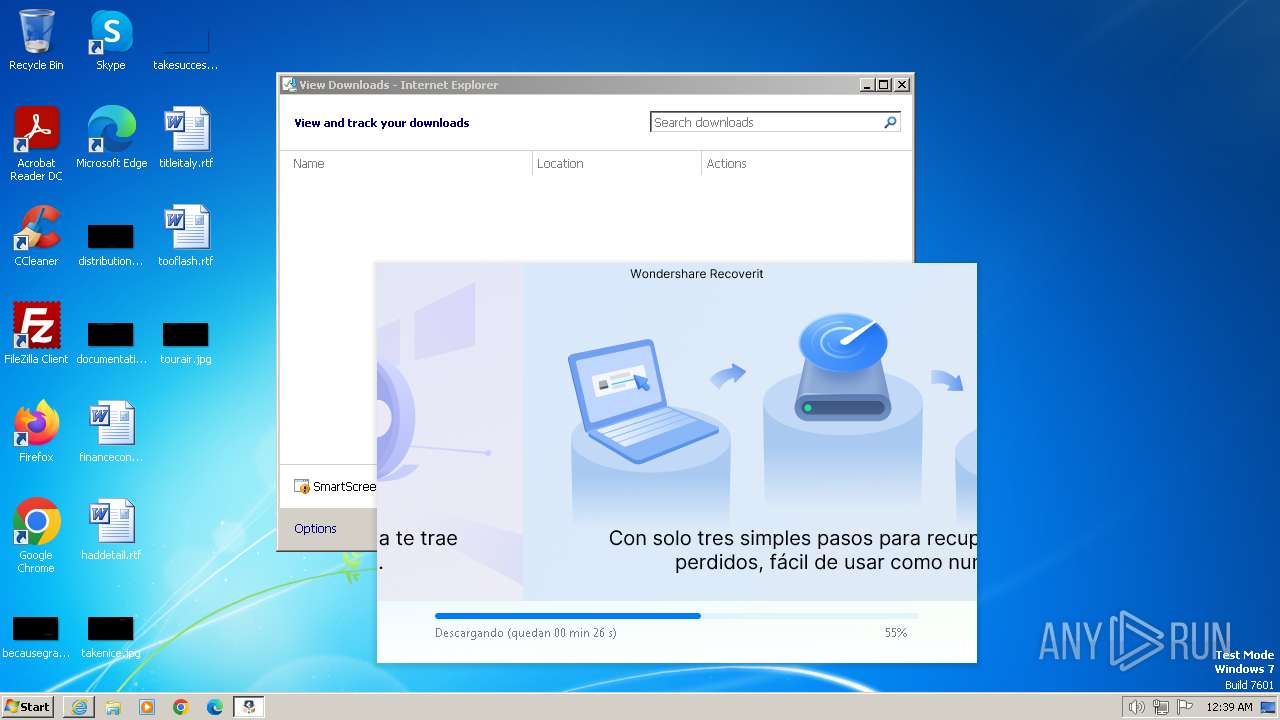Open Chrome from the taskbar
The width and height of the screenshot is (1280, 720).
coord(181,707)
